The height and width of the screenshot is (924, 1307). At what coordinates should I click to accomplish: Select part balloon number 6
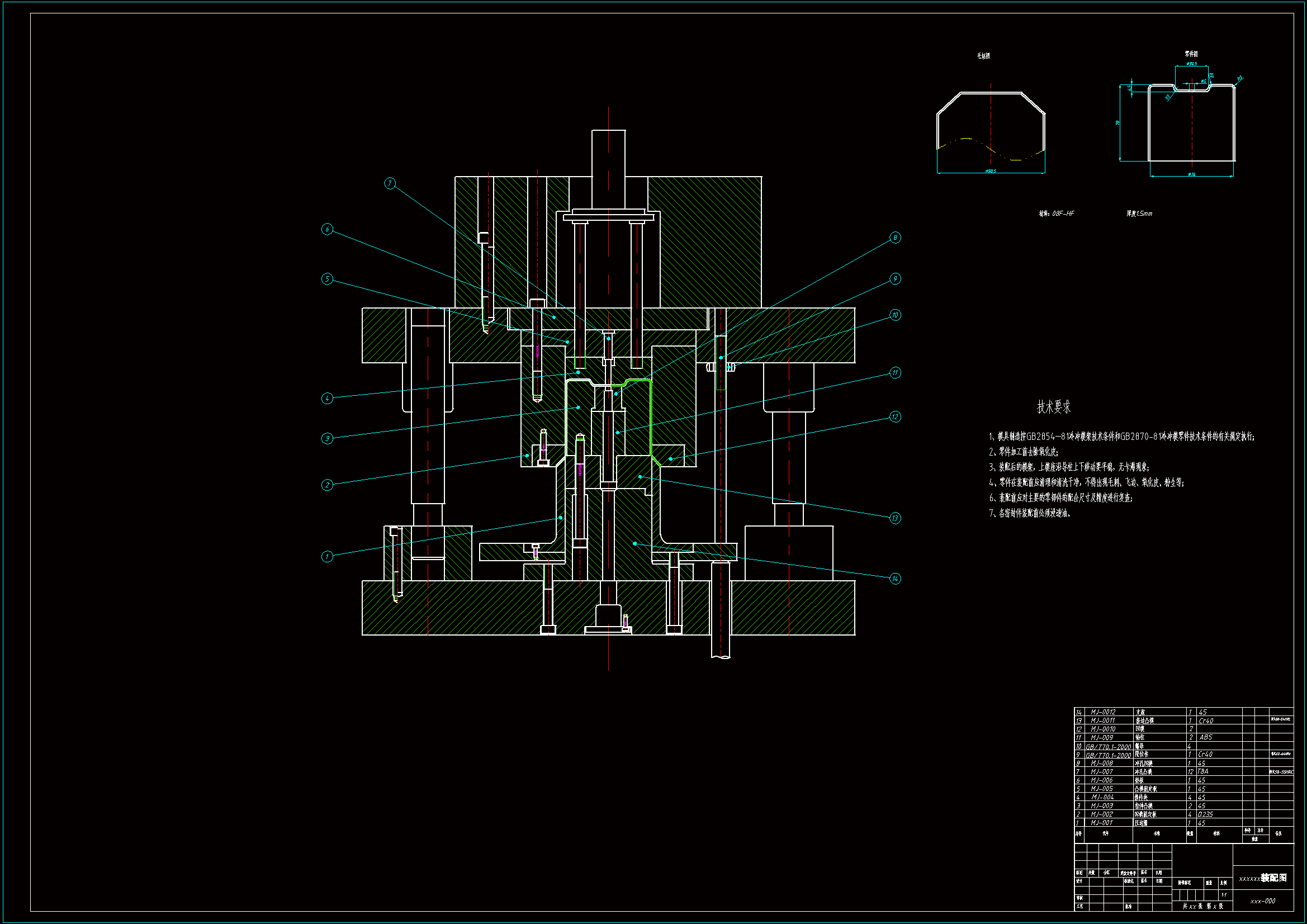point(326,229)
